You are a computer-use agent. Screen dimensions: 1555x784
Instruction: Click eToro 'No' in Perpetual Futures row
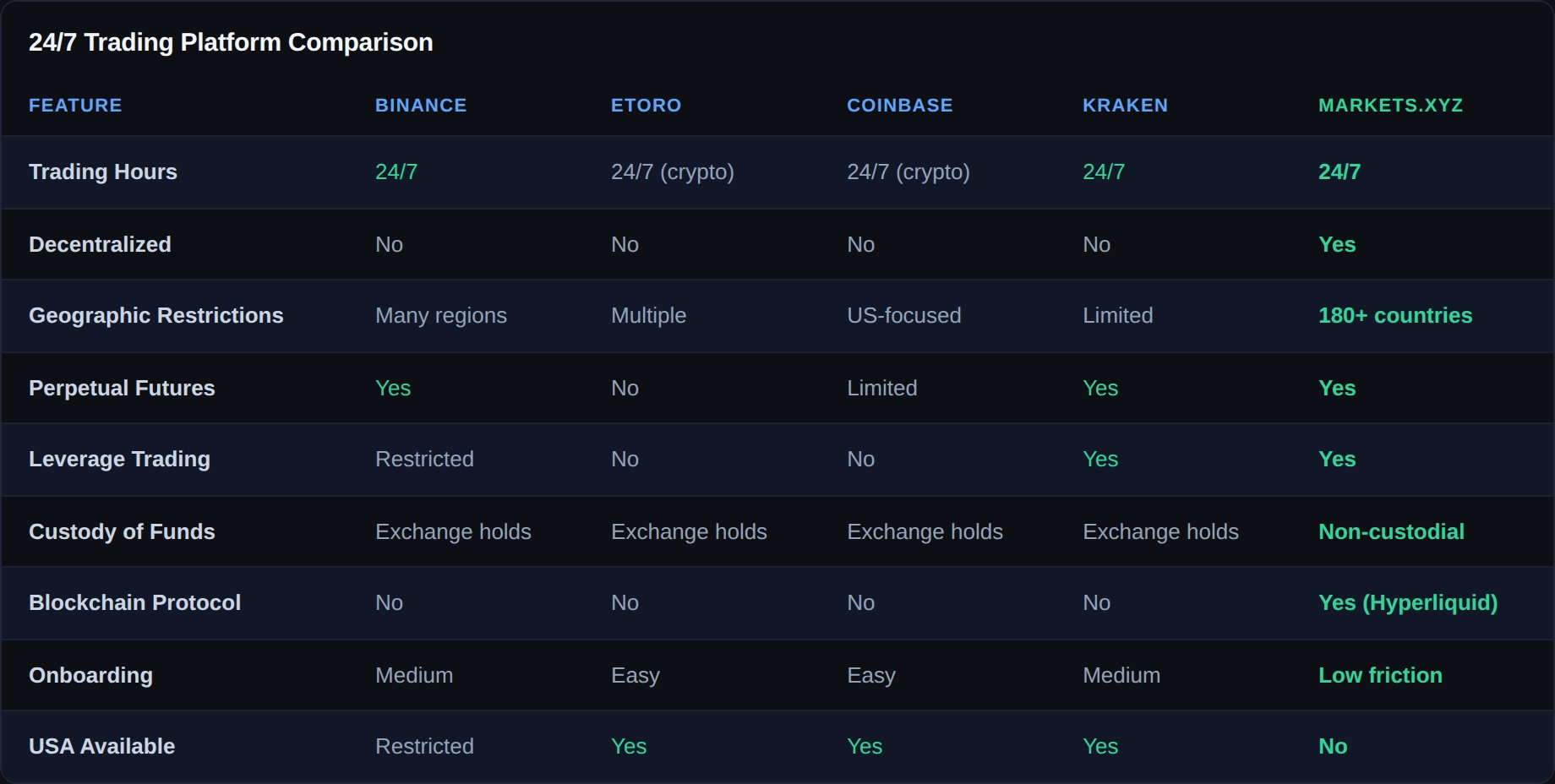tap(625, 388)
